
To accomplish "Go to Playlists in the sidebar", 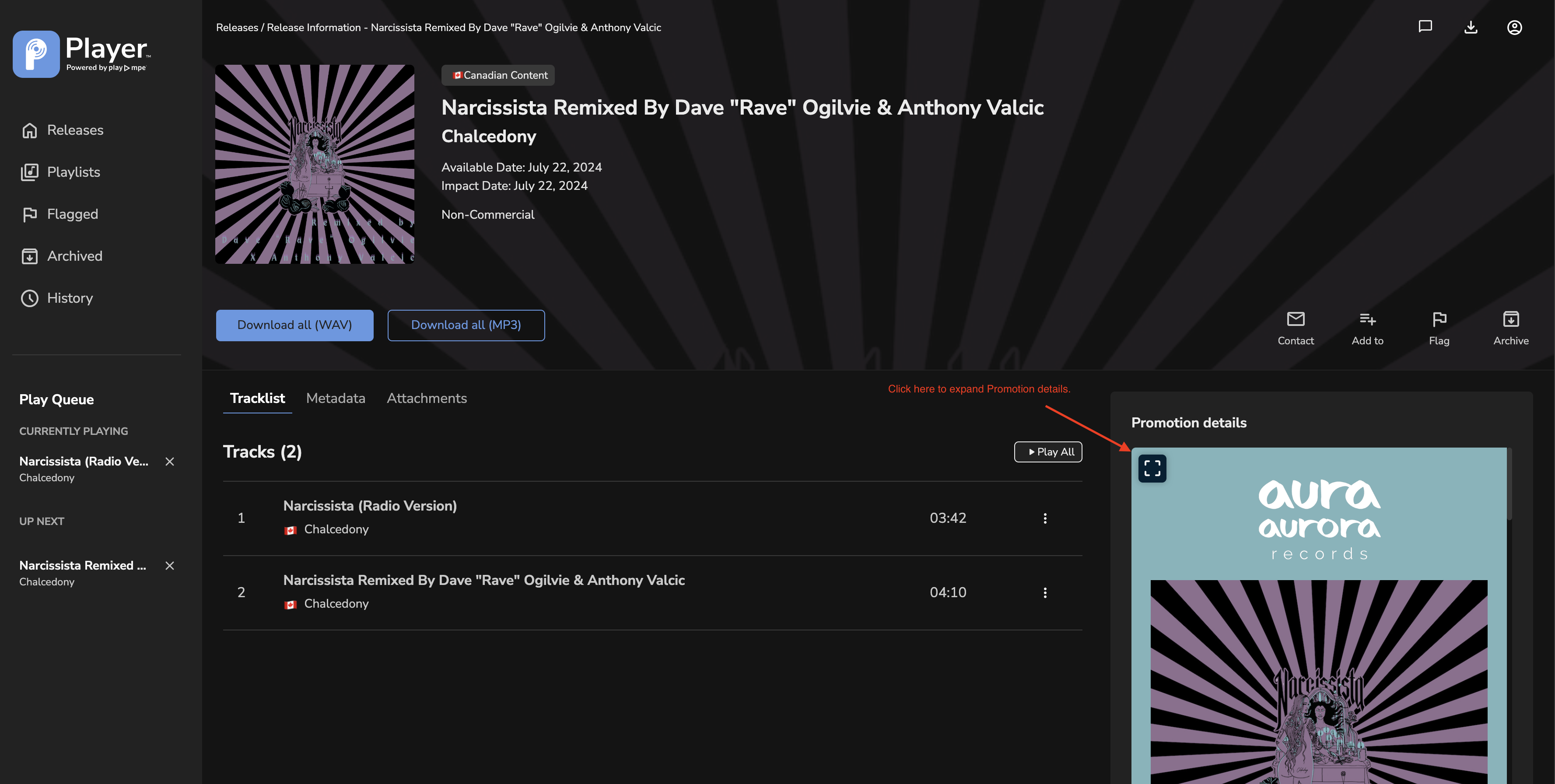I will [61, 172].
